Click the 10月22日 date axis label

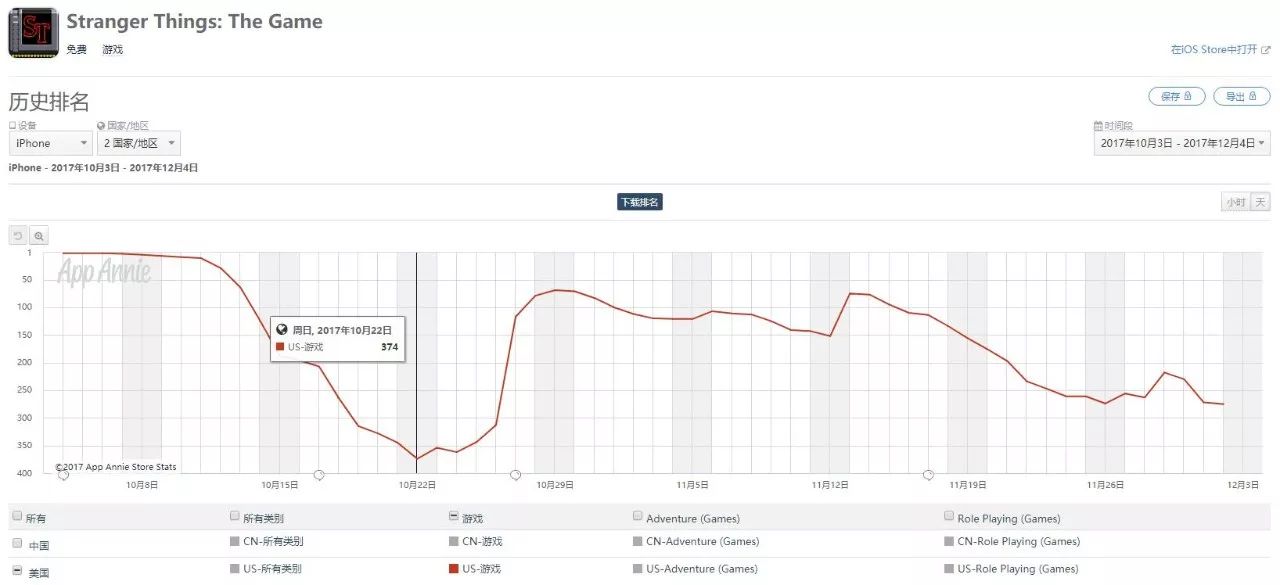point(418,485)
